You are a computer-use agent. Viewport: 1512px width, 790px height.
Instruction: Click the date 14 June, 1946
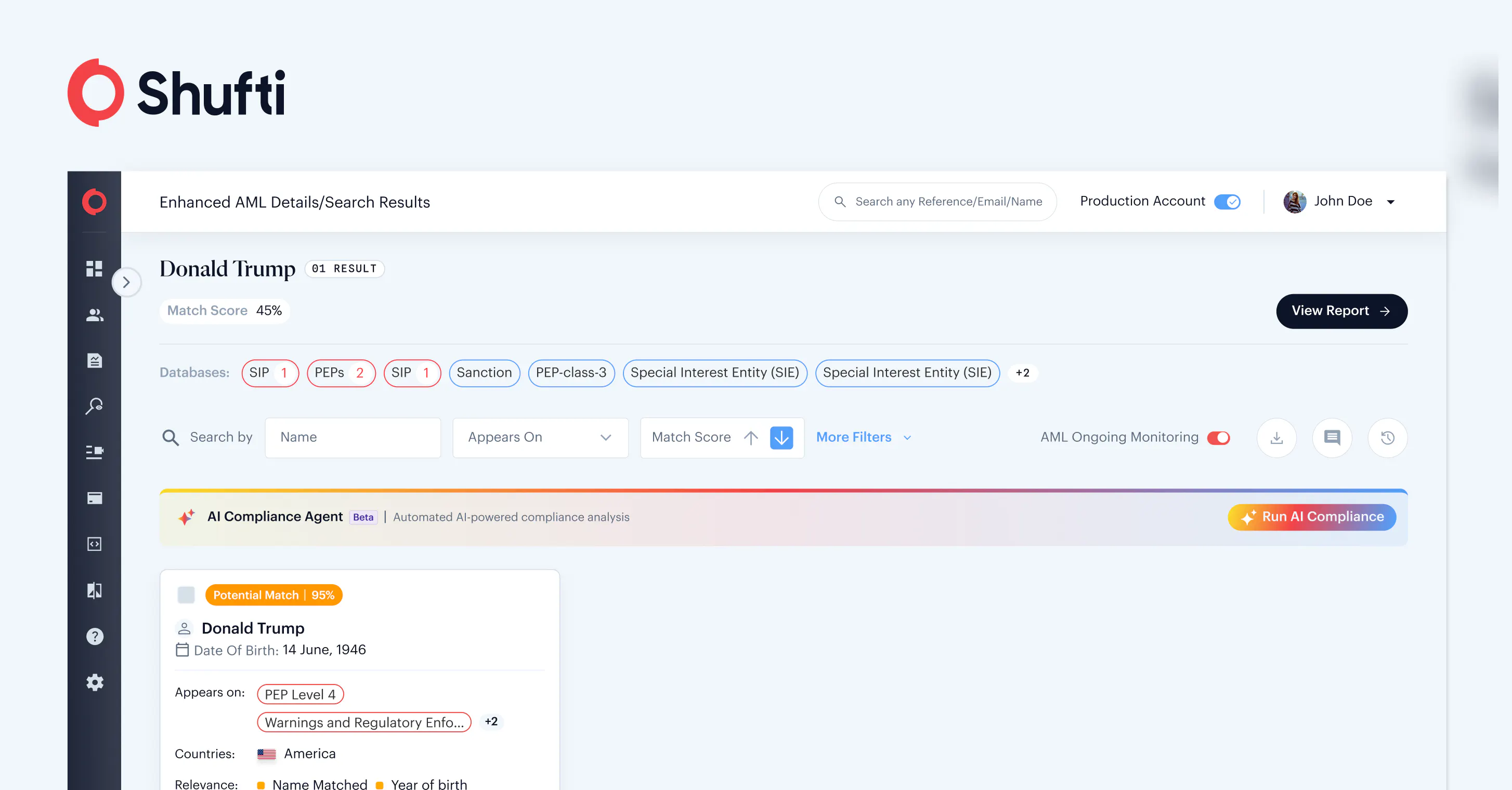point(324,650)
